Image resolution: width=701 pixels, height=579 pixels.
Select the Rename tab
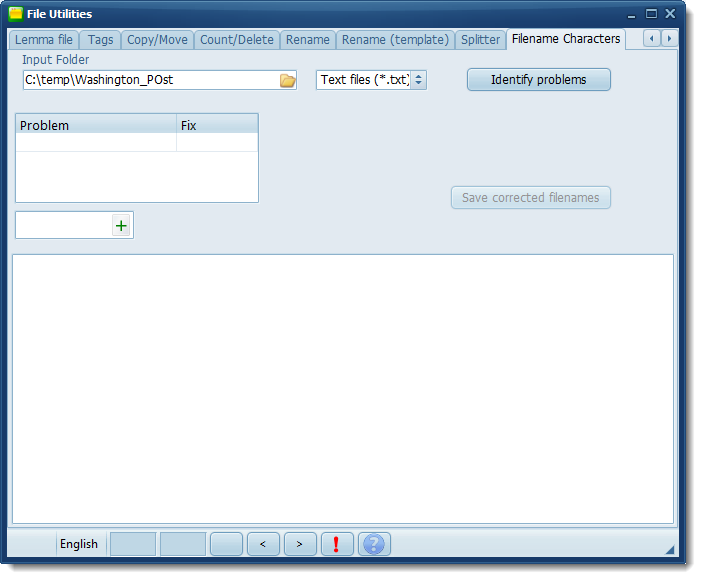[308, 40]
